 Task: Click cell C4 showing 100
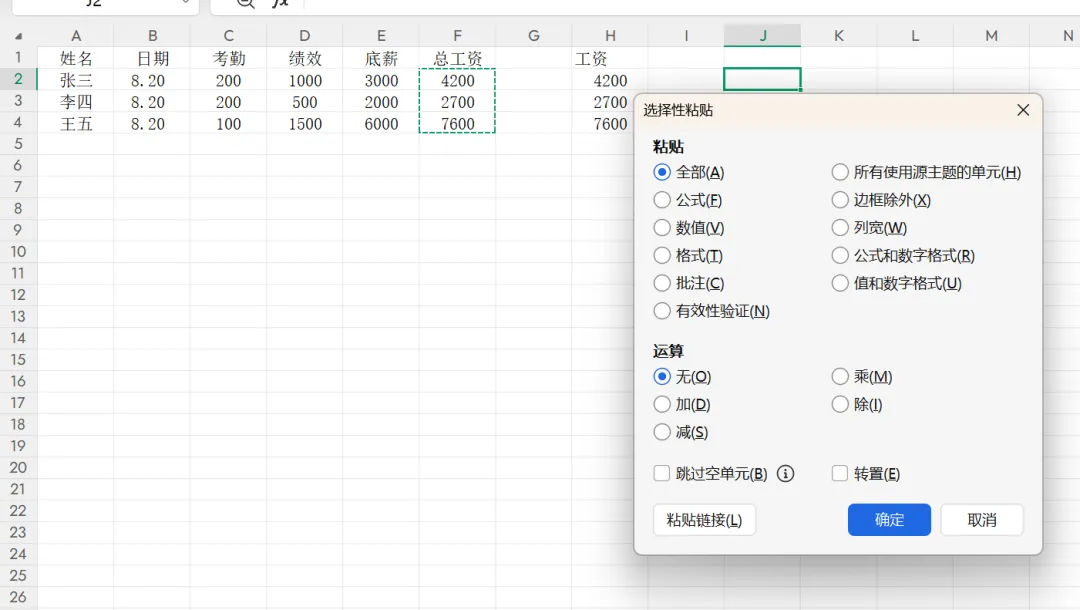(x=228, y=124)
